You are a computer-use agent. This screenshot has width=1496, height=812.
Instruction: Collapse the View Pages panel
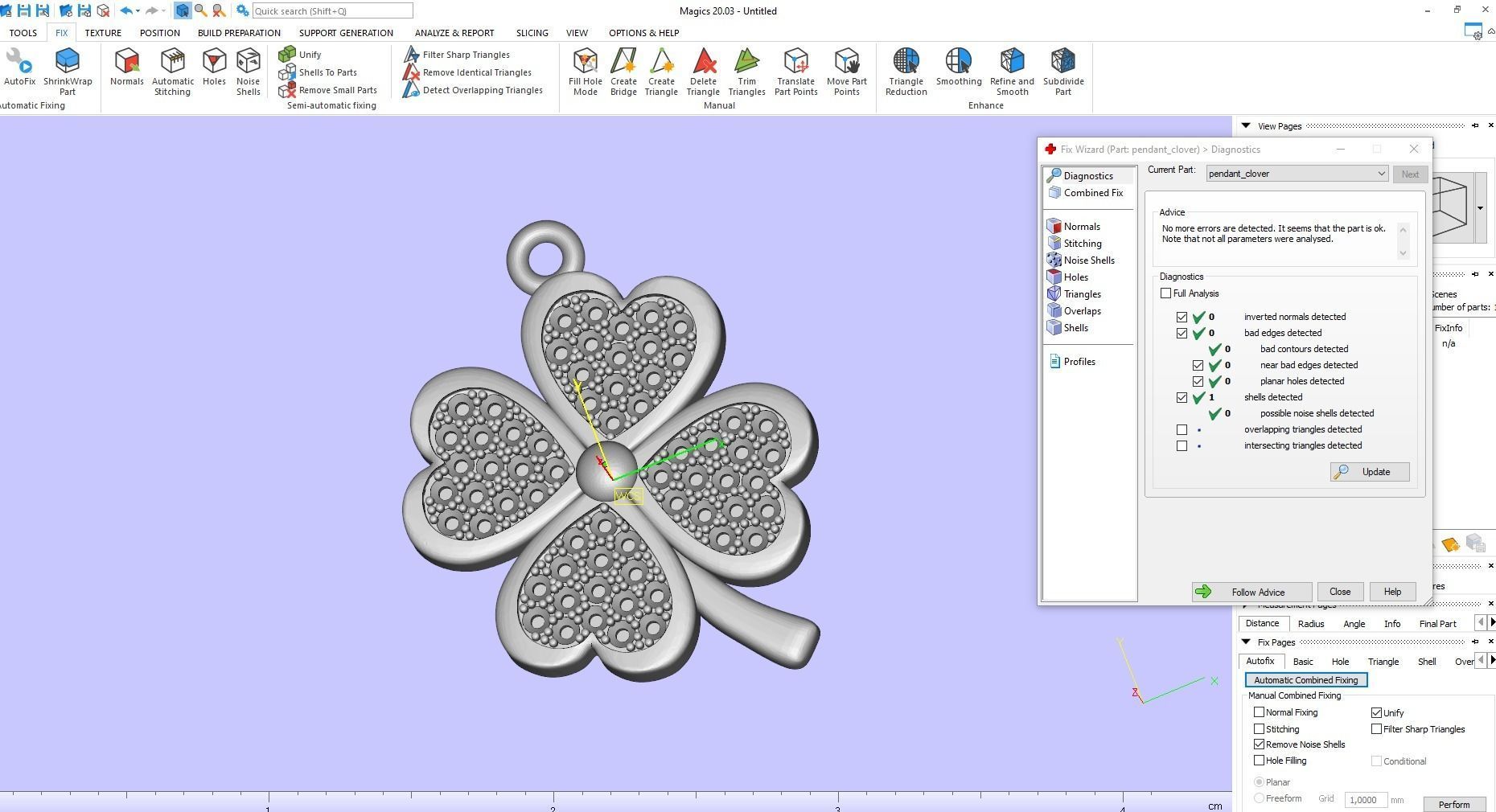tap(1246, 125)
